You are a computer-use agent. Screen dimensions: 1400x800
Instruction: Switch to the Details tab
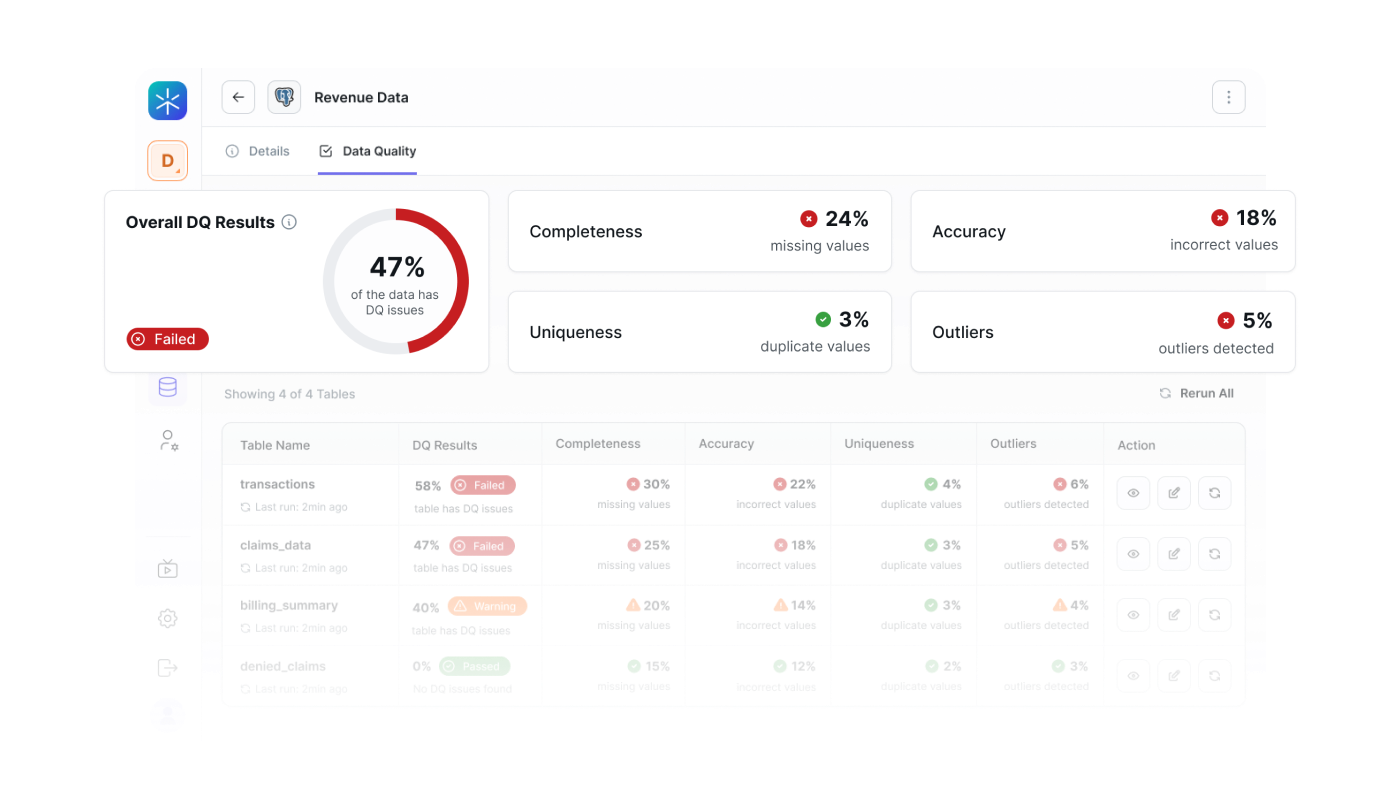(x=258, y=151)
